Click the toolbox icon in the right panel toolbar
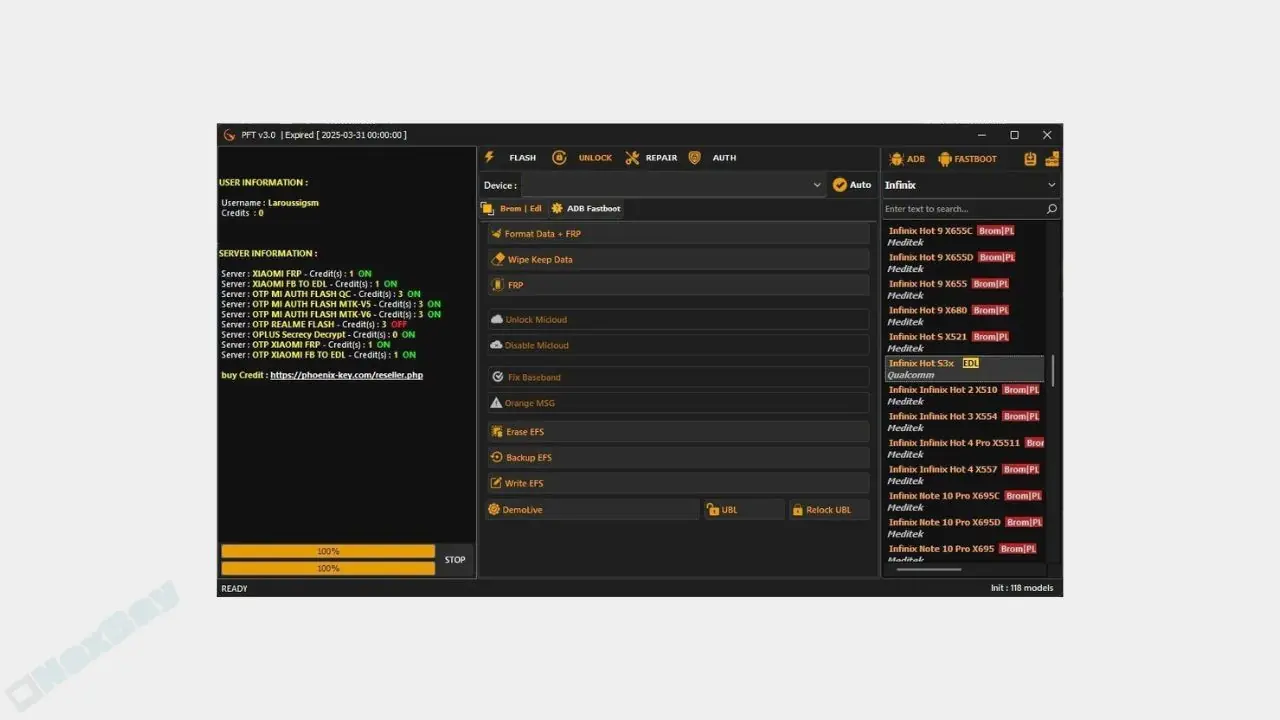This screenshot has width=1280, height=720. (1052, 159)
